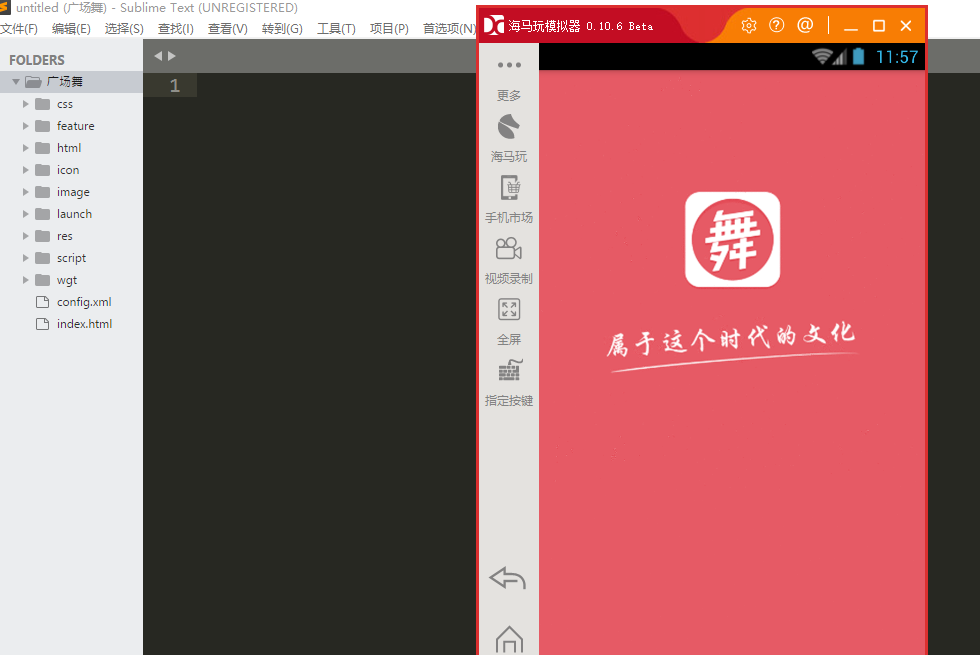
Task: Open 海马玩 from the emulator sidebar
Action: tap(509, 128)
